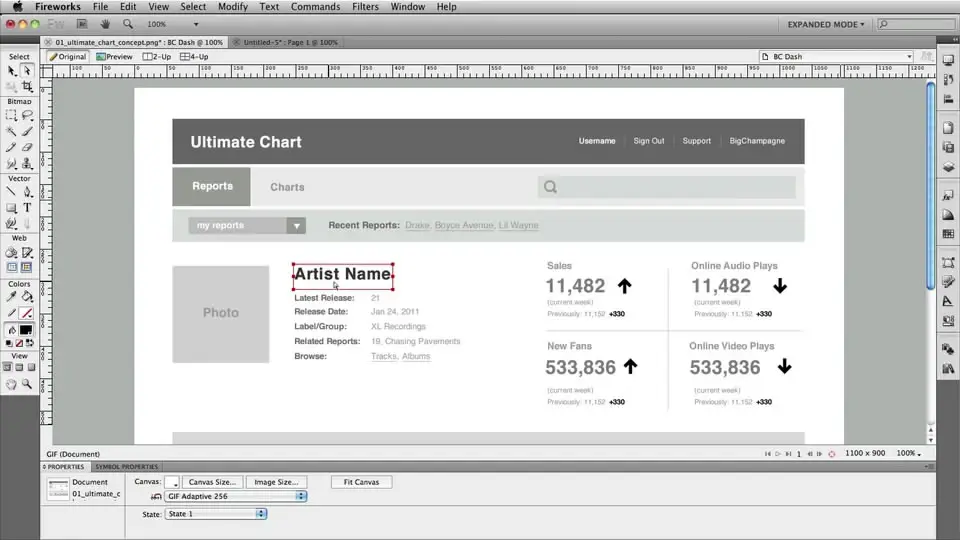960x540 pixels.
Task: Select the Pencil tool
Action: (x=12, y=148)
